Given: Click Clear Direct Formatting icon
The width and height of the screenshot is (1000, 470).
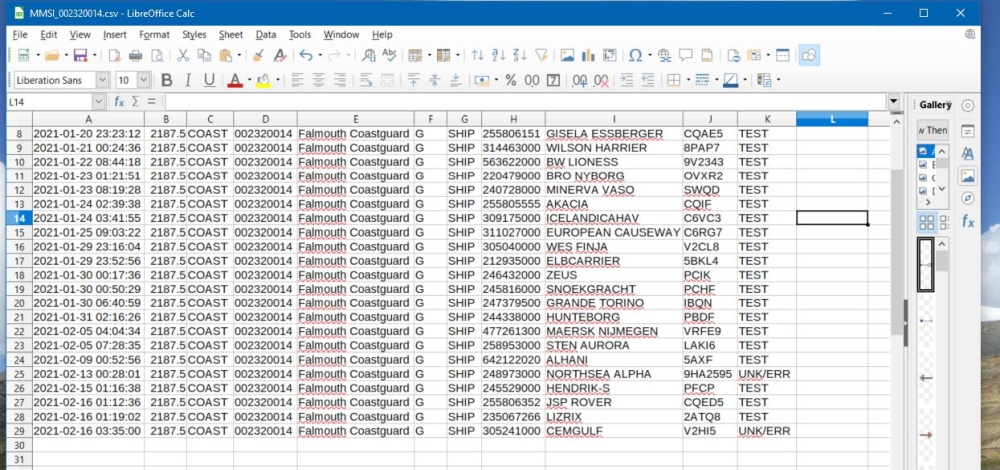Looking at the screenshot, I should click(x=279, y=55).
